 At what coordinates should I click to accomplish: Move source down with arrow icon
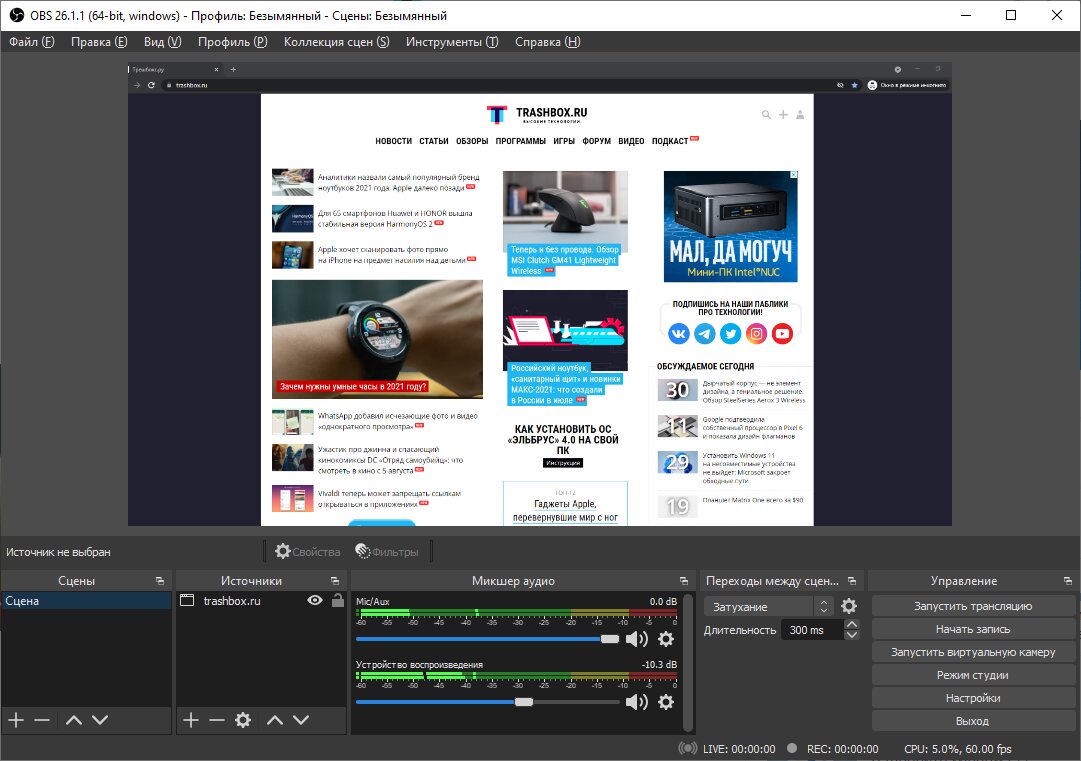(x=301, y=720)
